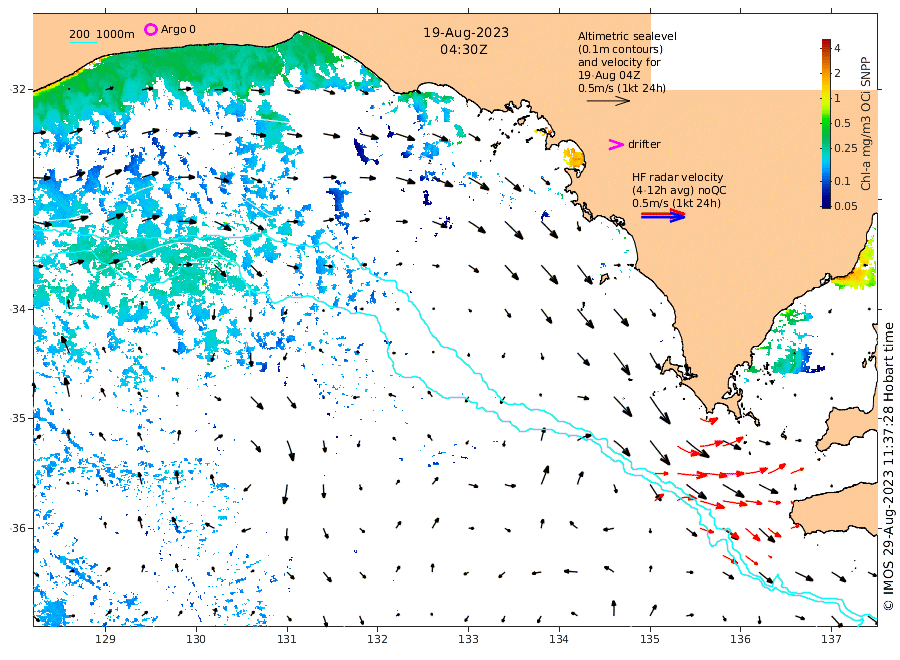Click the colorbar tick value 2

point(837,73)
